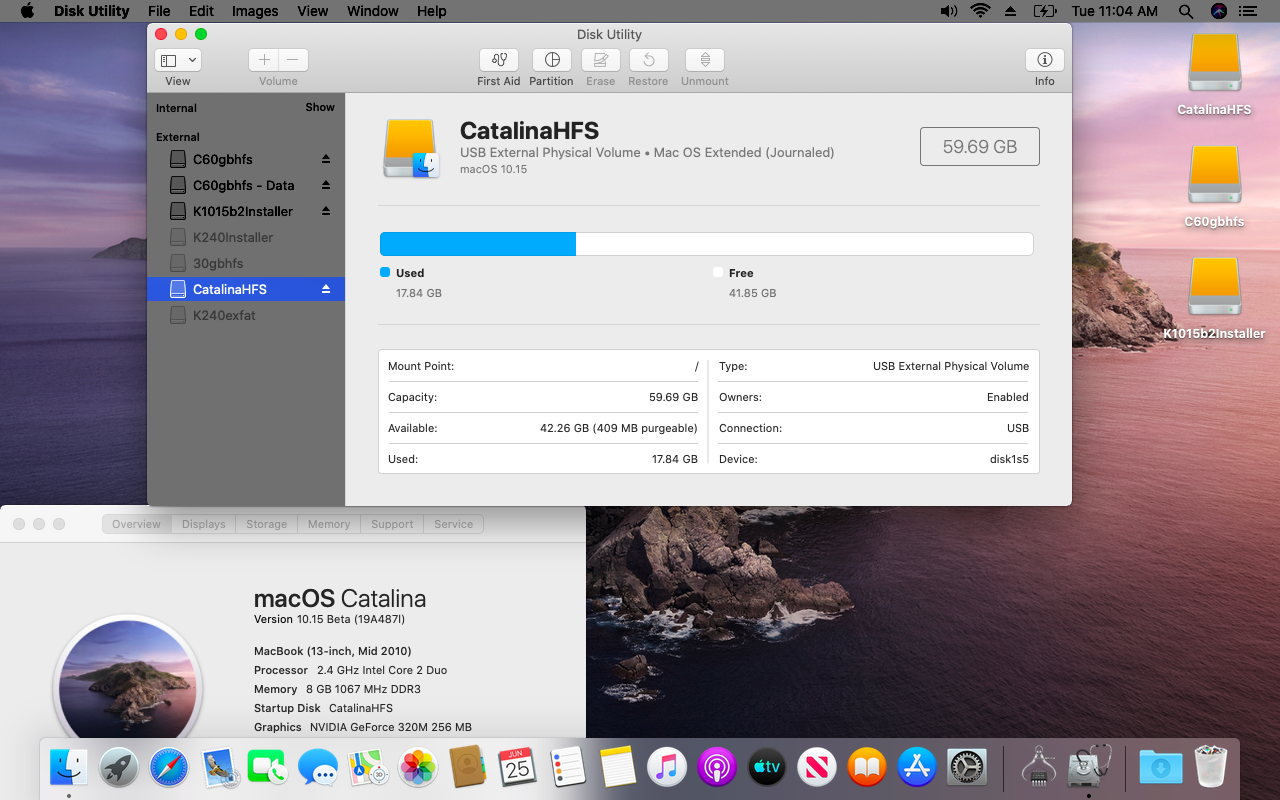Open the Info inspector button
This screenshot has width=1280, height=800.
click(1045, 60)
